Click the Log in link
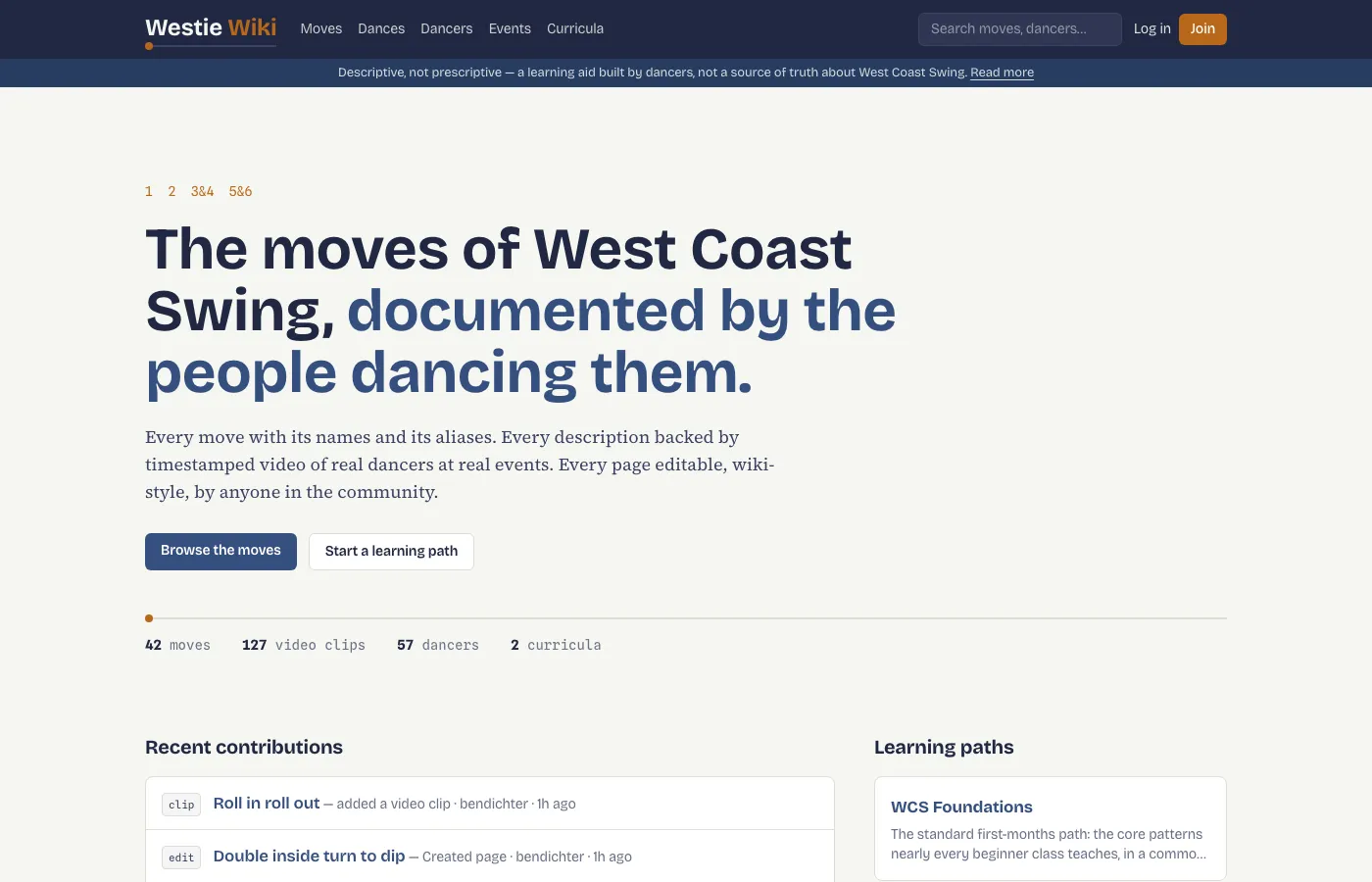This screenshot has width=1372, height=882. pos(1152,29)
